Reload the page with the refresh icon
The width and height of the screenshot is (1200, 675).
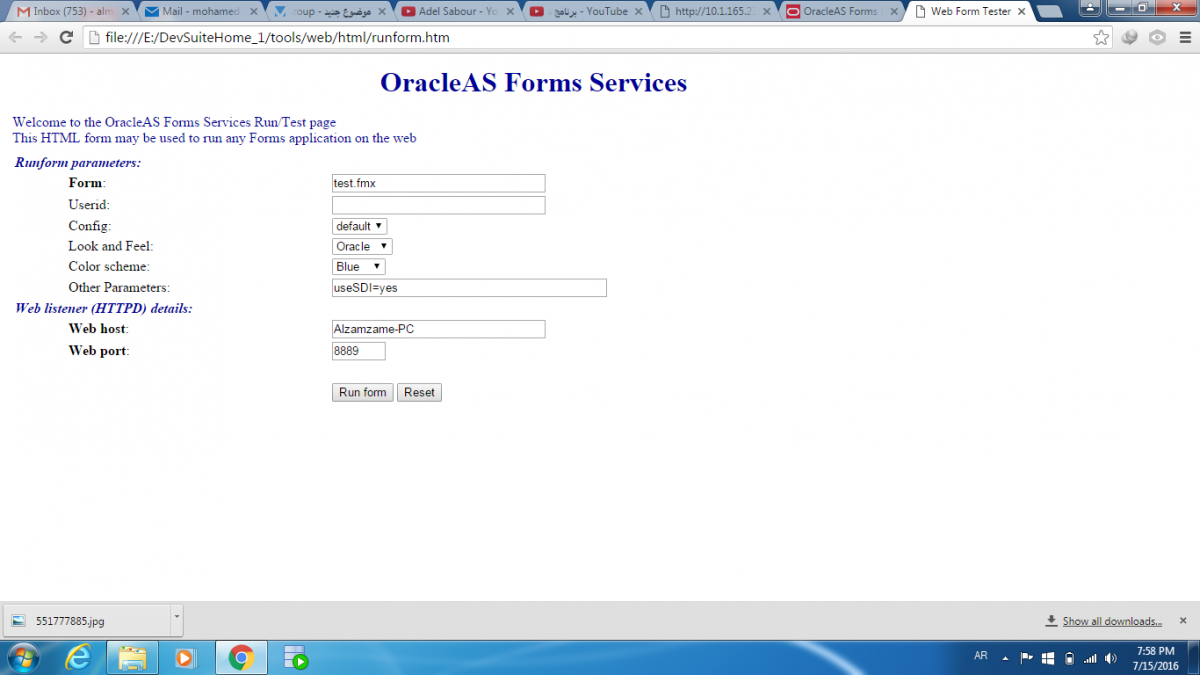[66, 37]
